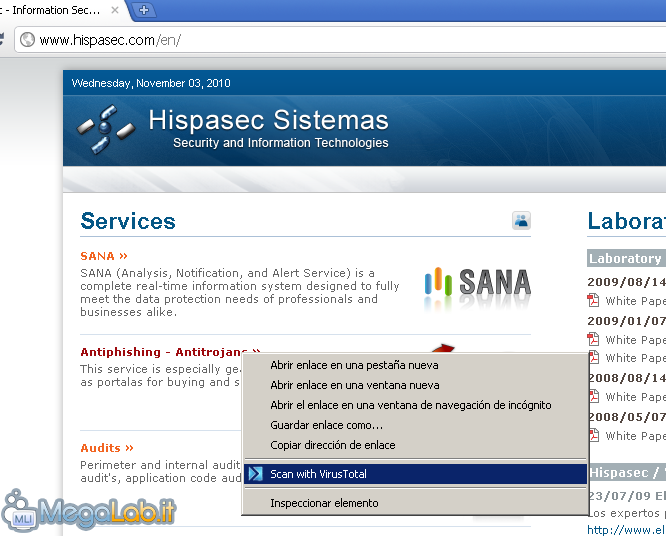Screen dimensions: 666x536
Task: Click the 2009/01/07 date entry
Action: click(x=626, y=321)
